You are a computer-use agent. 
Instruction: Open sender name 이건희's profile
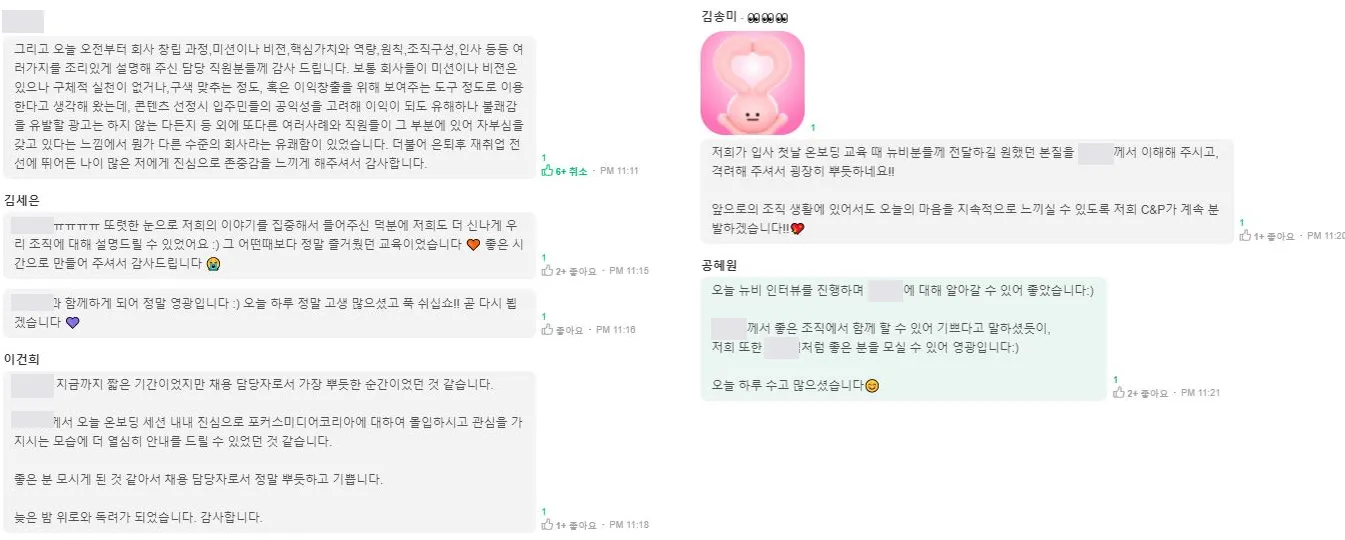pyautogui.click(x=21, y=358)
